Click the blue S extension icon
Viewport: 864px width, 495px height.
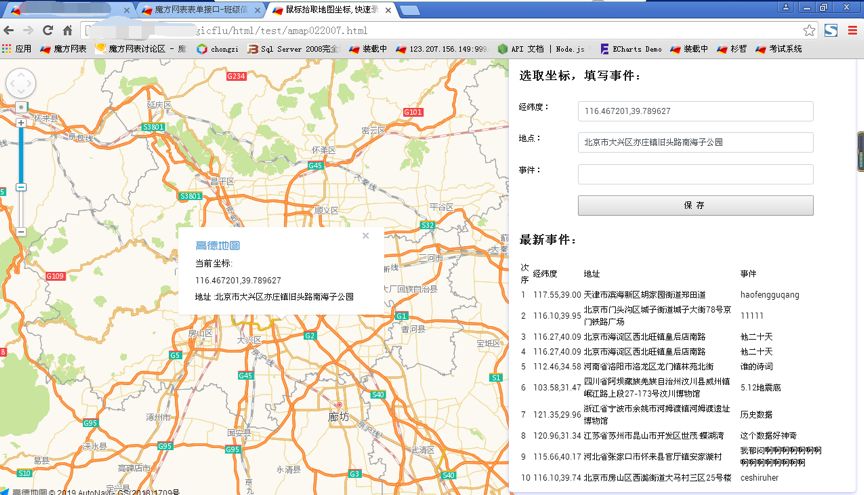tap(831, 30)
